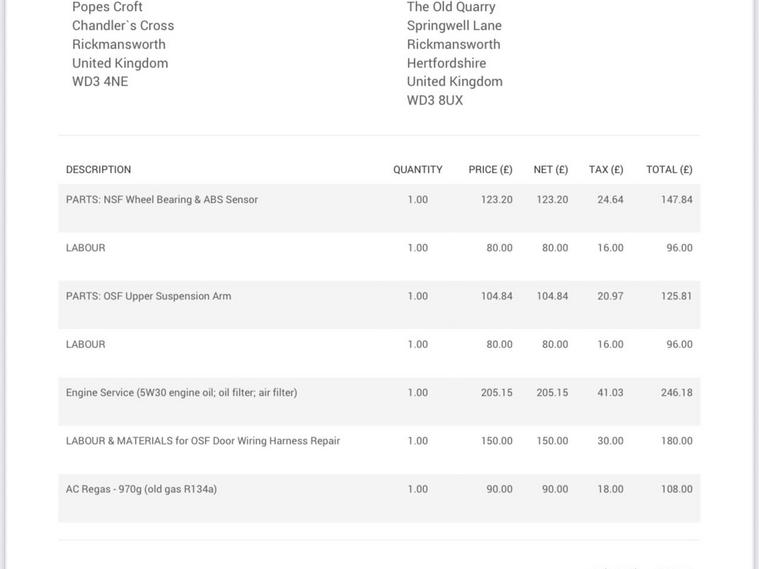This screenshot has height=569, width=759.
Task: Click The Old Quarry address line
Action: click(x=451, y=7)
